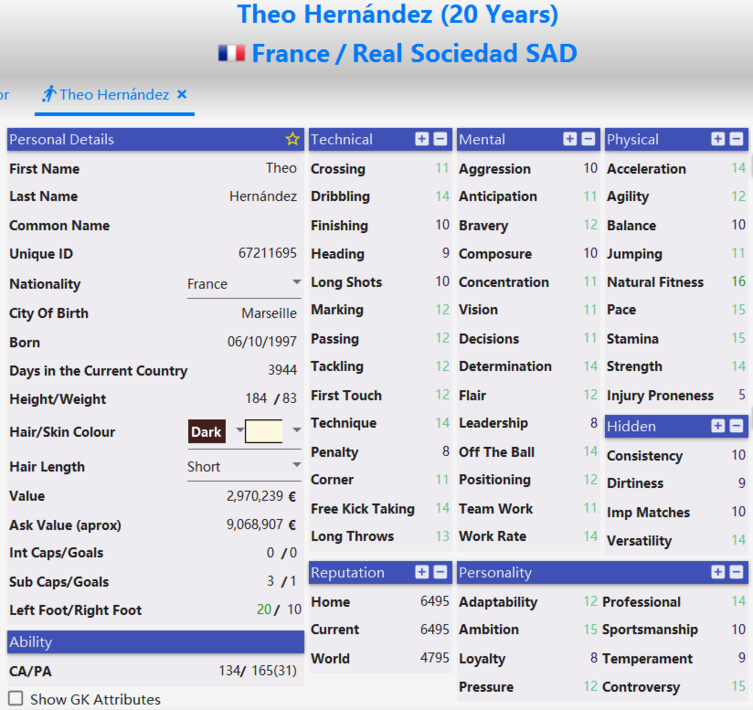Click the Dark hair colour swatch
753x710 pixels.
(x=206, y=431)
